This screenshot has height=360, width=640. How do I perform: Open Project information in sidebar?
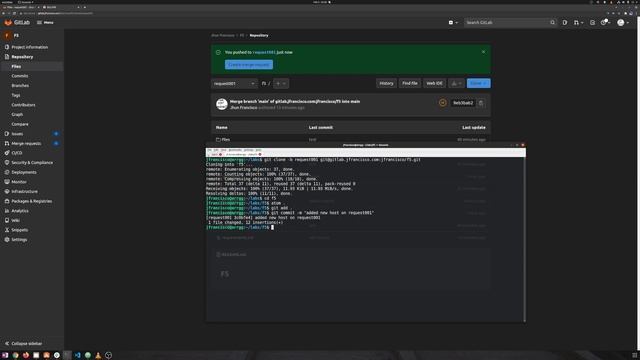tap(29, 47)
